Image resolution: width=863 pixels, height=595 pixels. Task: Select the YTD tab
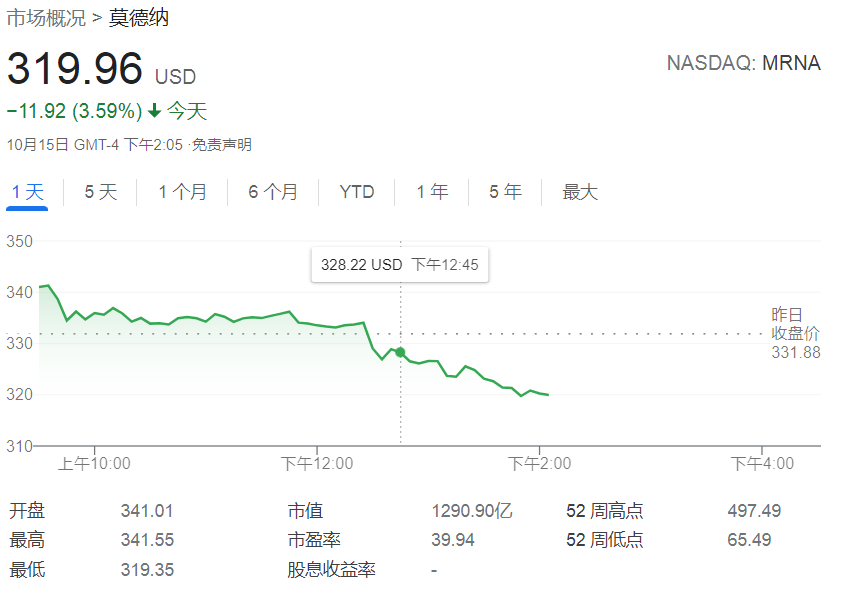[x=357, y=192]
